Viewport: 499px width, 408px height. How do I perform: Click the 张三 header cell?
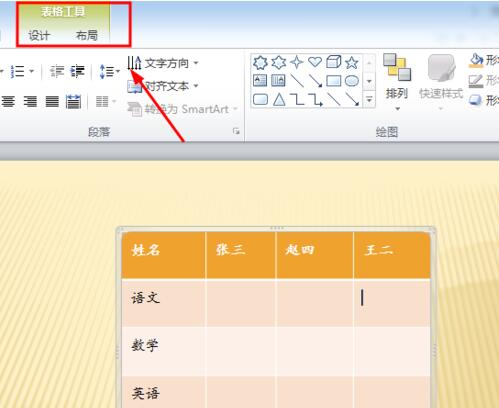(241, 255)
